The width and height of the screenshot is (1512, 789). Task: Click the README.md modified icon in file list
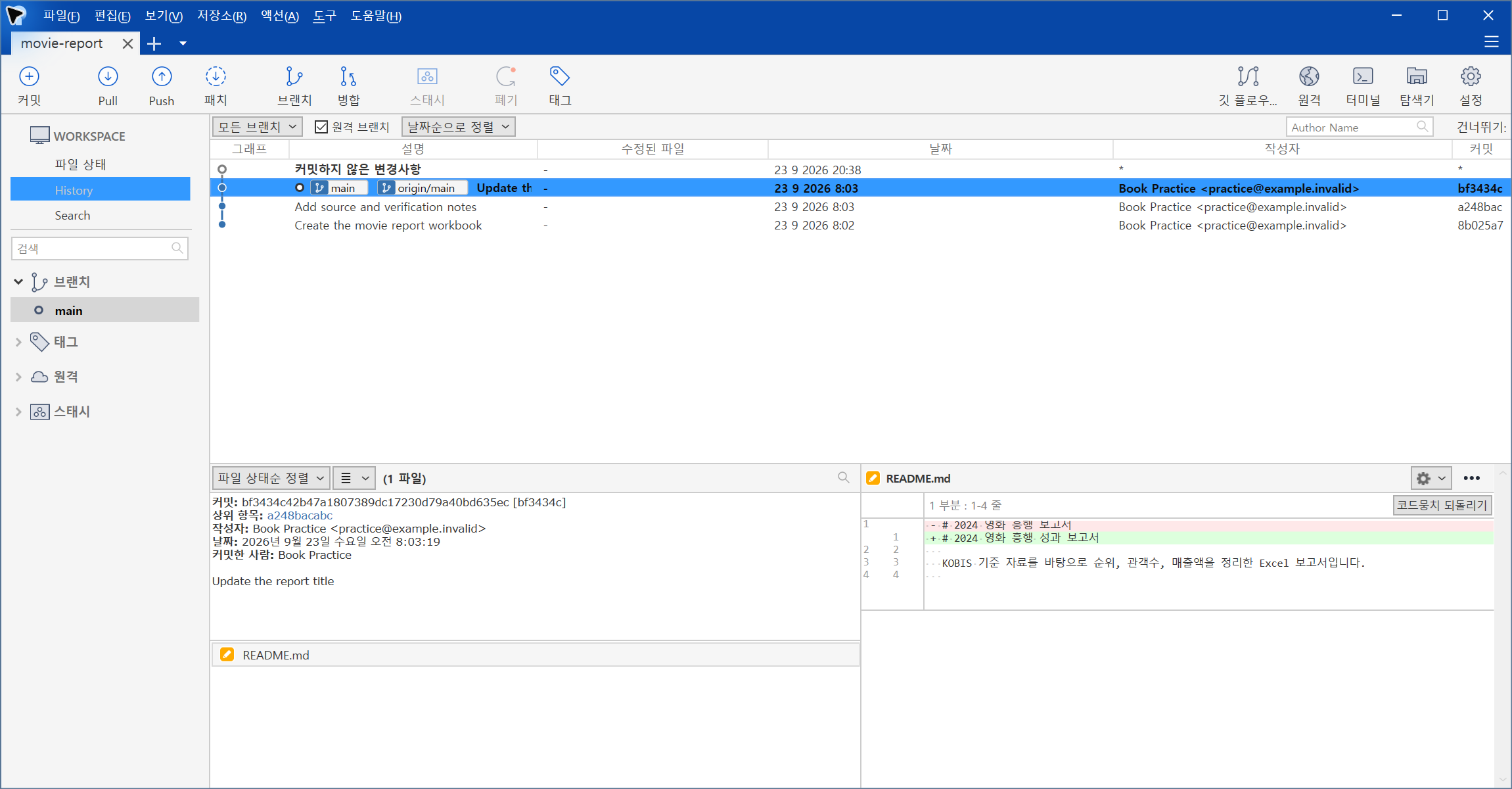227,654
